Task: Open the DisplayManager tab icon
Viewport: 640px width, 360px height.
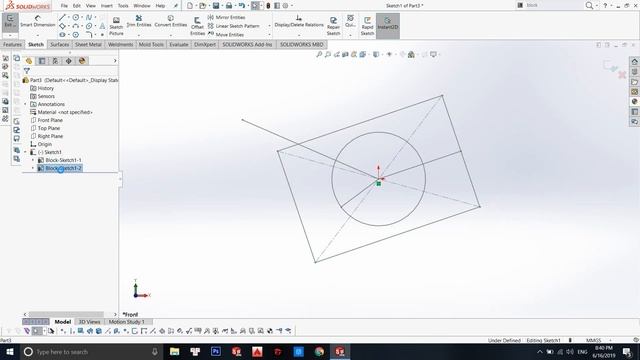Action: click(x=82, y=61)
